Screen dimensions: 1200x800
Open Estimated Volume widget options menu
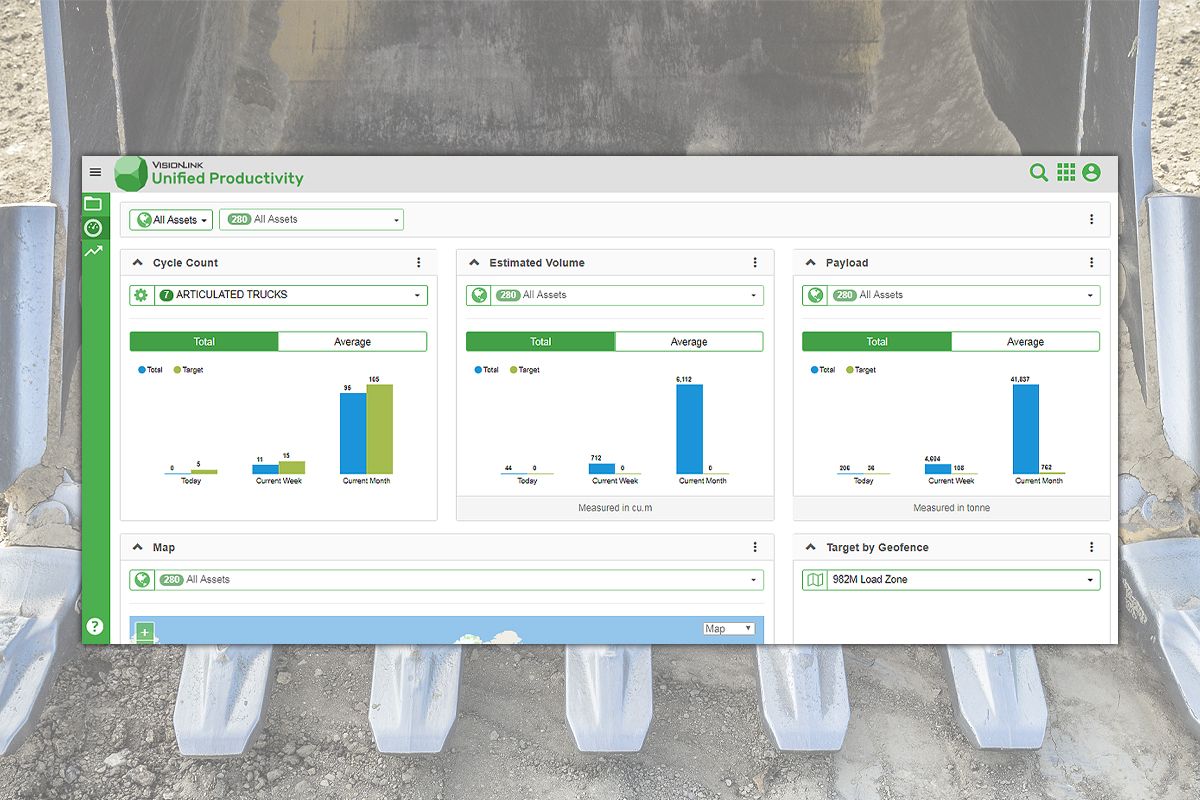tap(755, 263)
